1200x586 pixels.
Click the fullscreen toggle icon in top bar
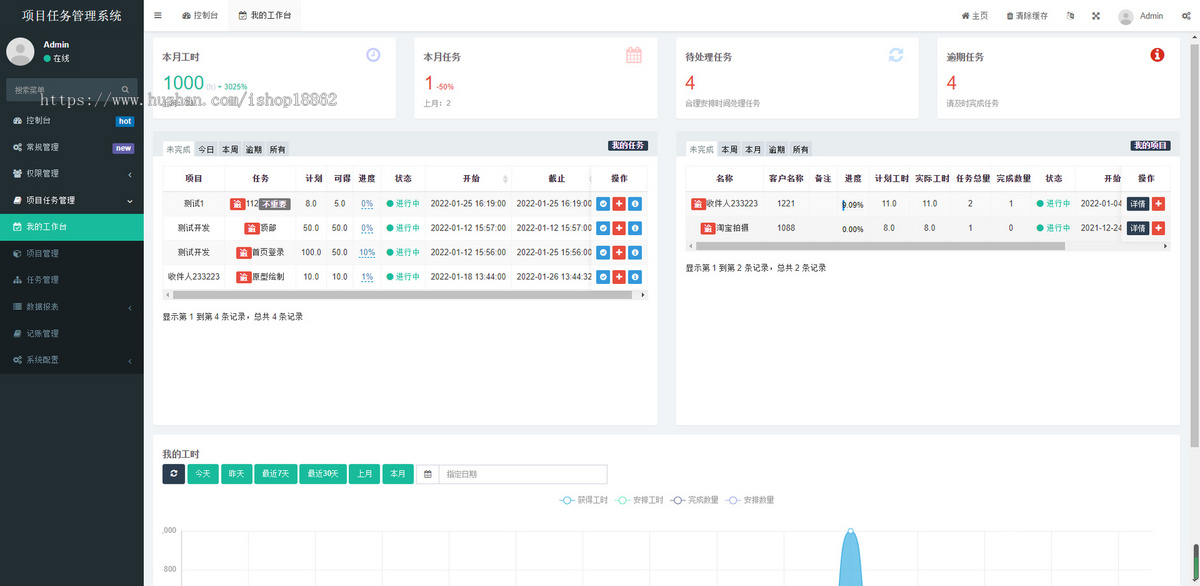pos(1095,15)
